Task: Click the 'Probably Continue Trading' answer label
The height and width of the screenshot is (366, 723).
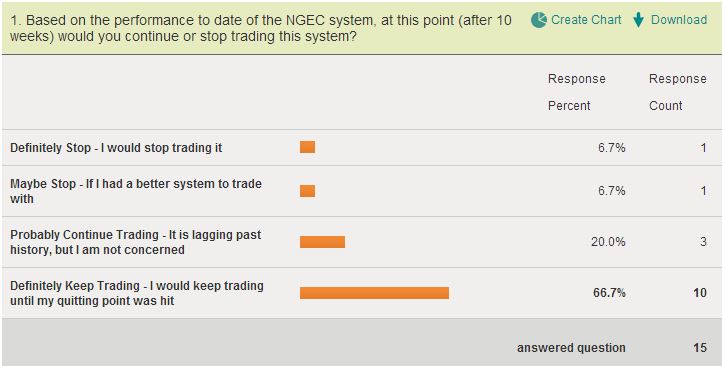Action: 136,242
